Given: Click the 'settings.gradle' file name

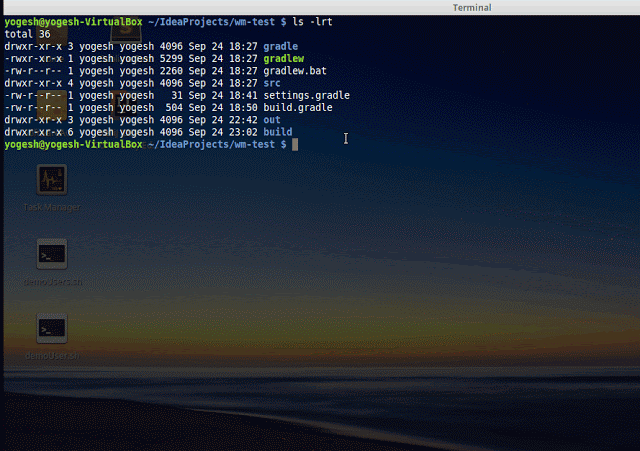Looking at the screenshot, I should point(307,95).
